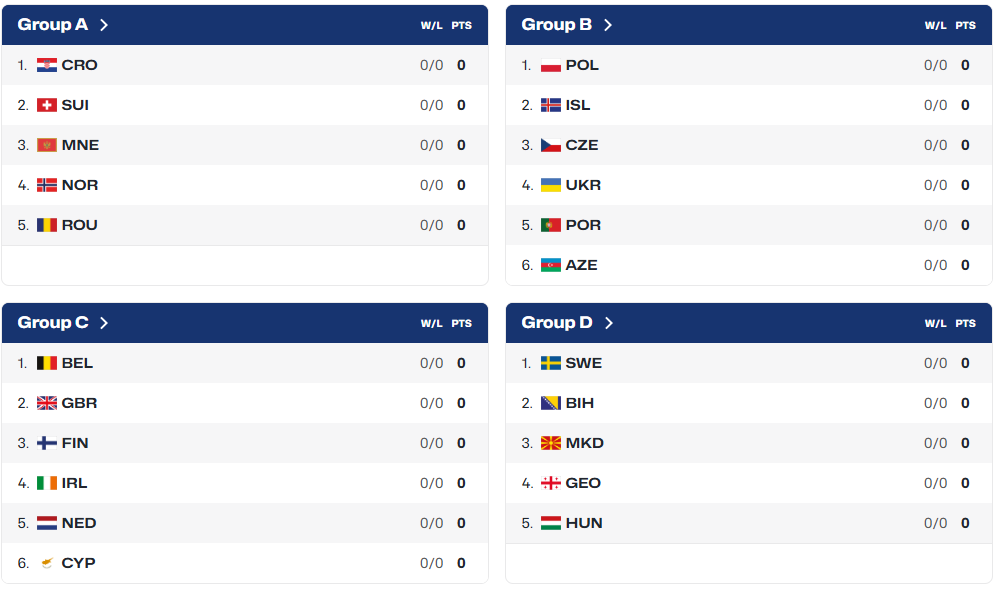Open the HUN team entry
The image size is (1000, 592).
tap(749, 524)
